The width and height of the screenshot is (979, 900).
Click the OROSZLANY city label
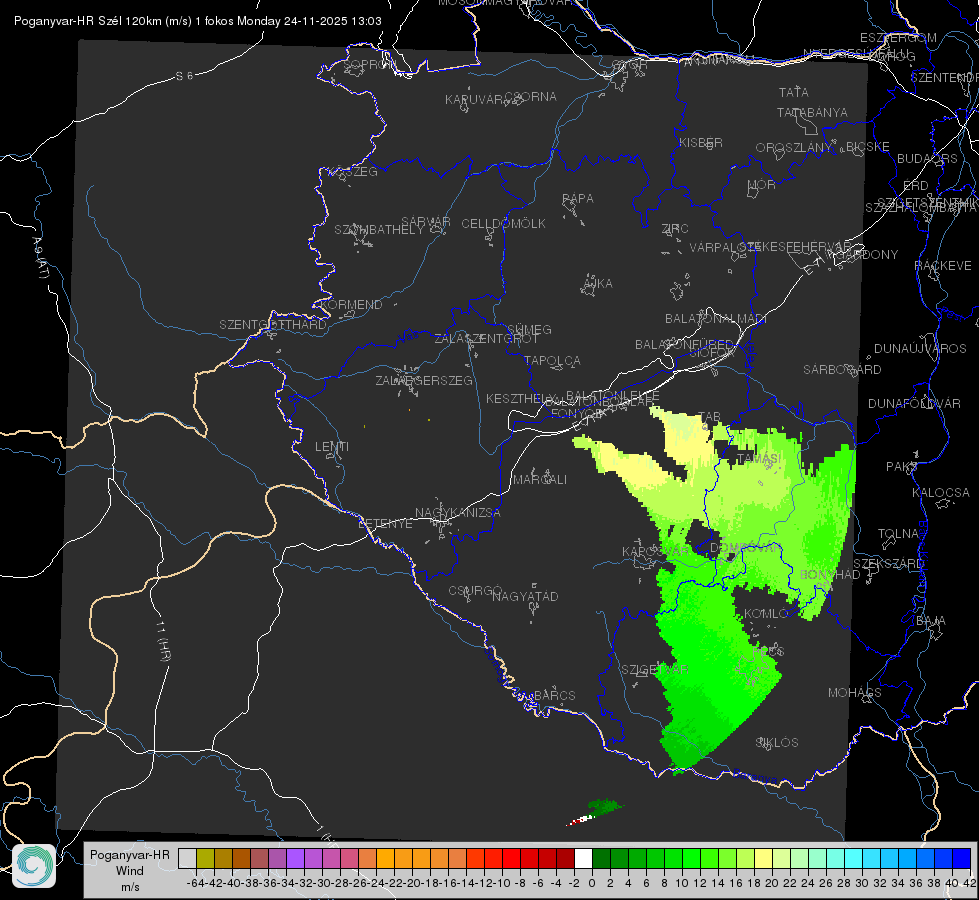(794, 148)
